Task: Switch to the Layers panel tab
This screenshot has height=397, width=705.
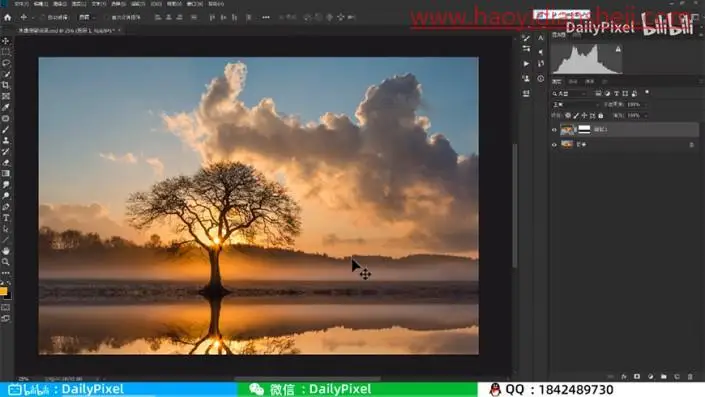Action: pos(557,81)
